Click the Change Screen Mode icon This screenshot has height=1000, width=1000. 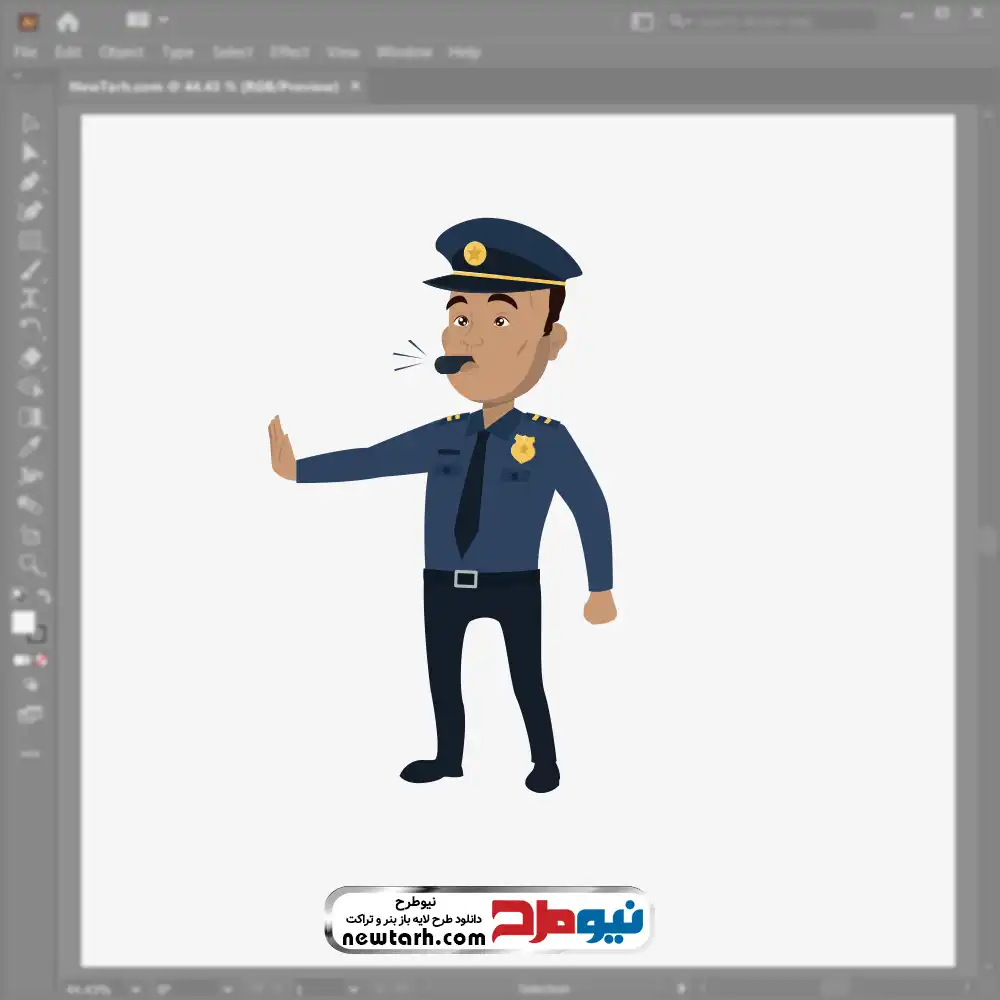29,714
